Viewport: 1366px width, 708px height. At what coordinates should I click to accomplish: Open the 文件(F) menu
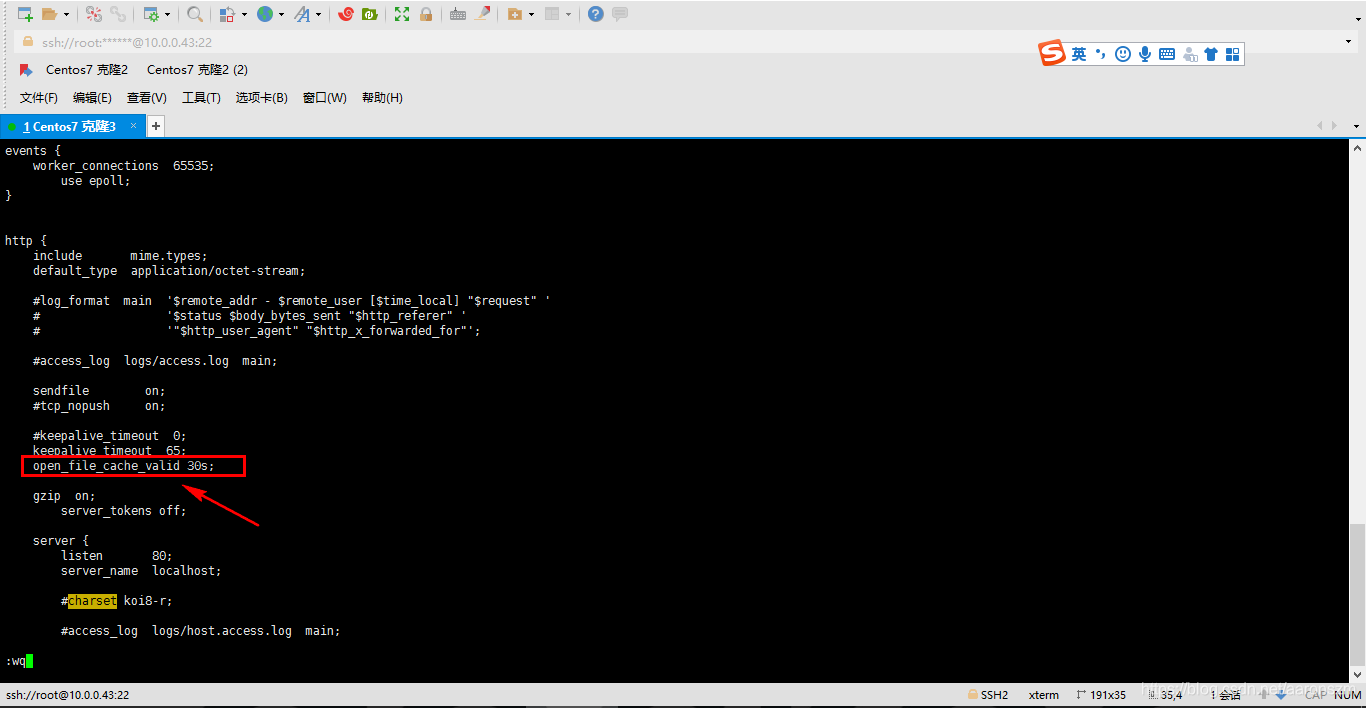coord(39,98)
